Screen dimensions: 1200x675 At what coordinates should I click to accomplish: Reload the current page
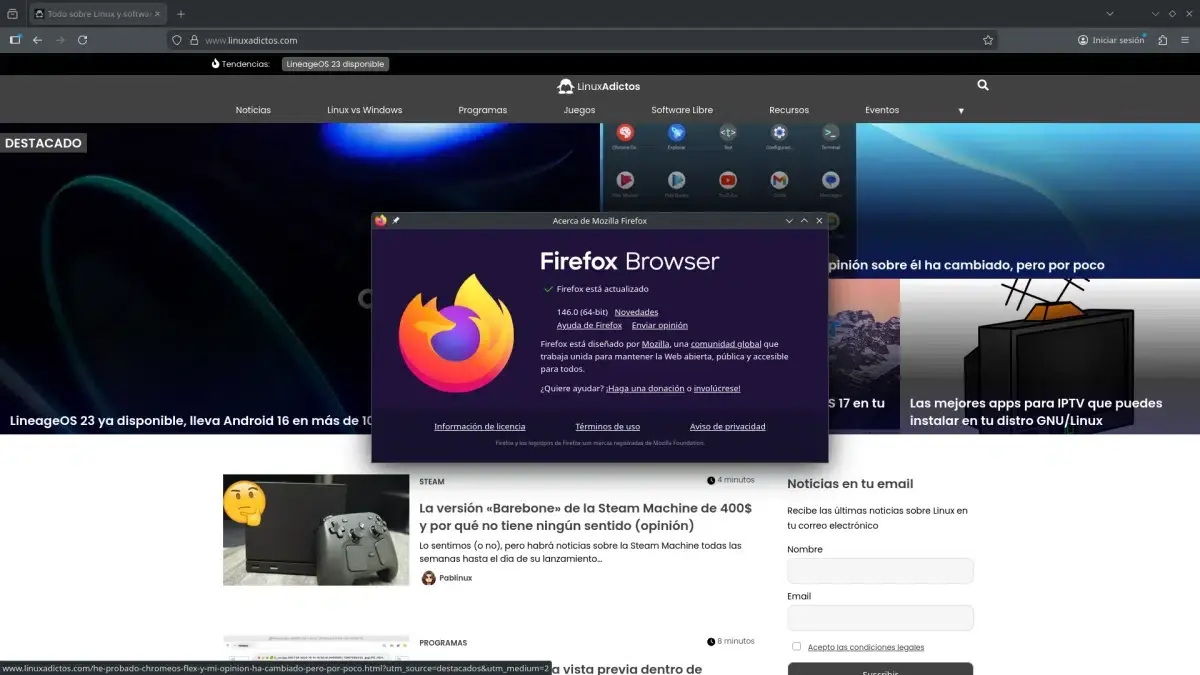83,40
